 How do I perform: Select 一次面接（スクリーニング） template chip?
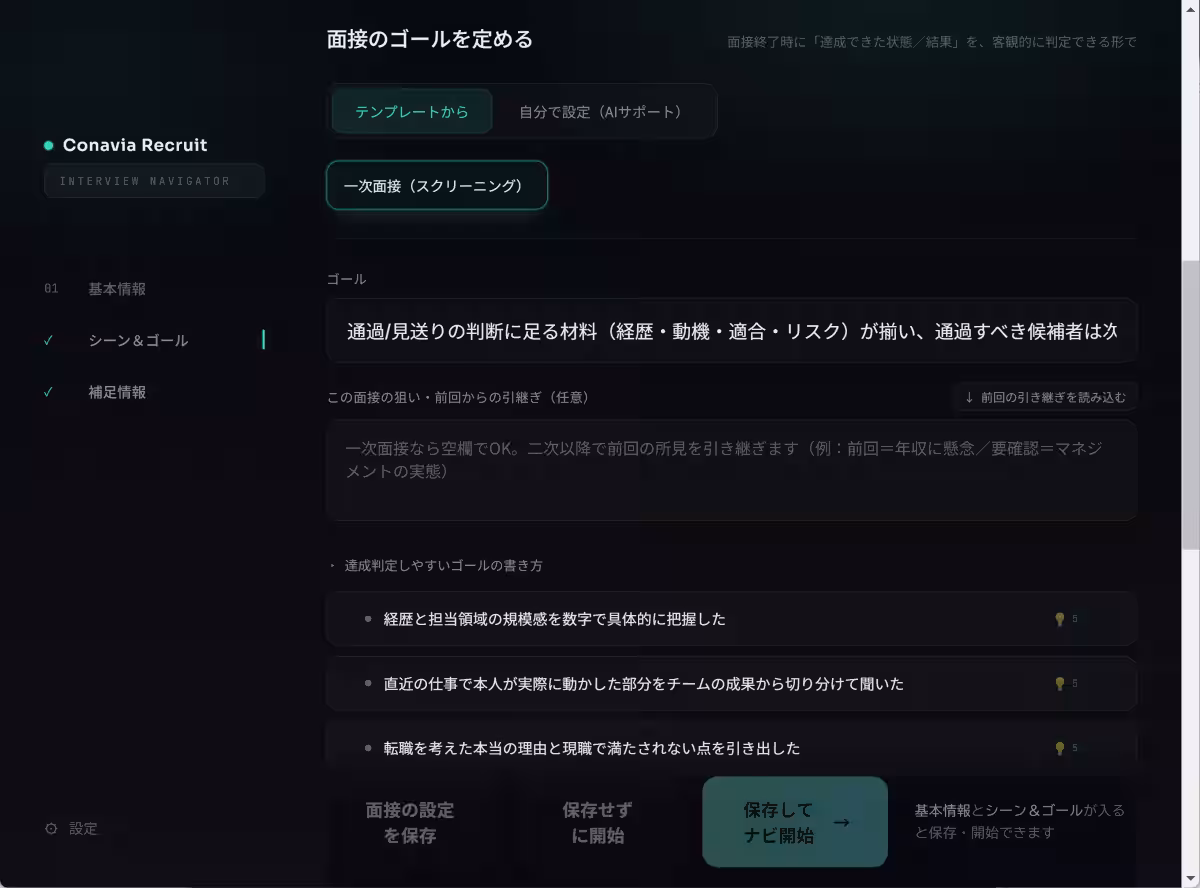pos(437,186)
